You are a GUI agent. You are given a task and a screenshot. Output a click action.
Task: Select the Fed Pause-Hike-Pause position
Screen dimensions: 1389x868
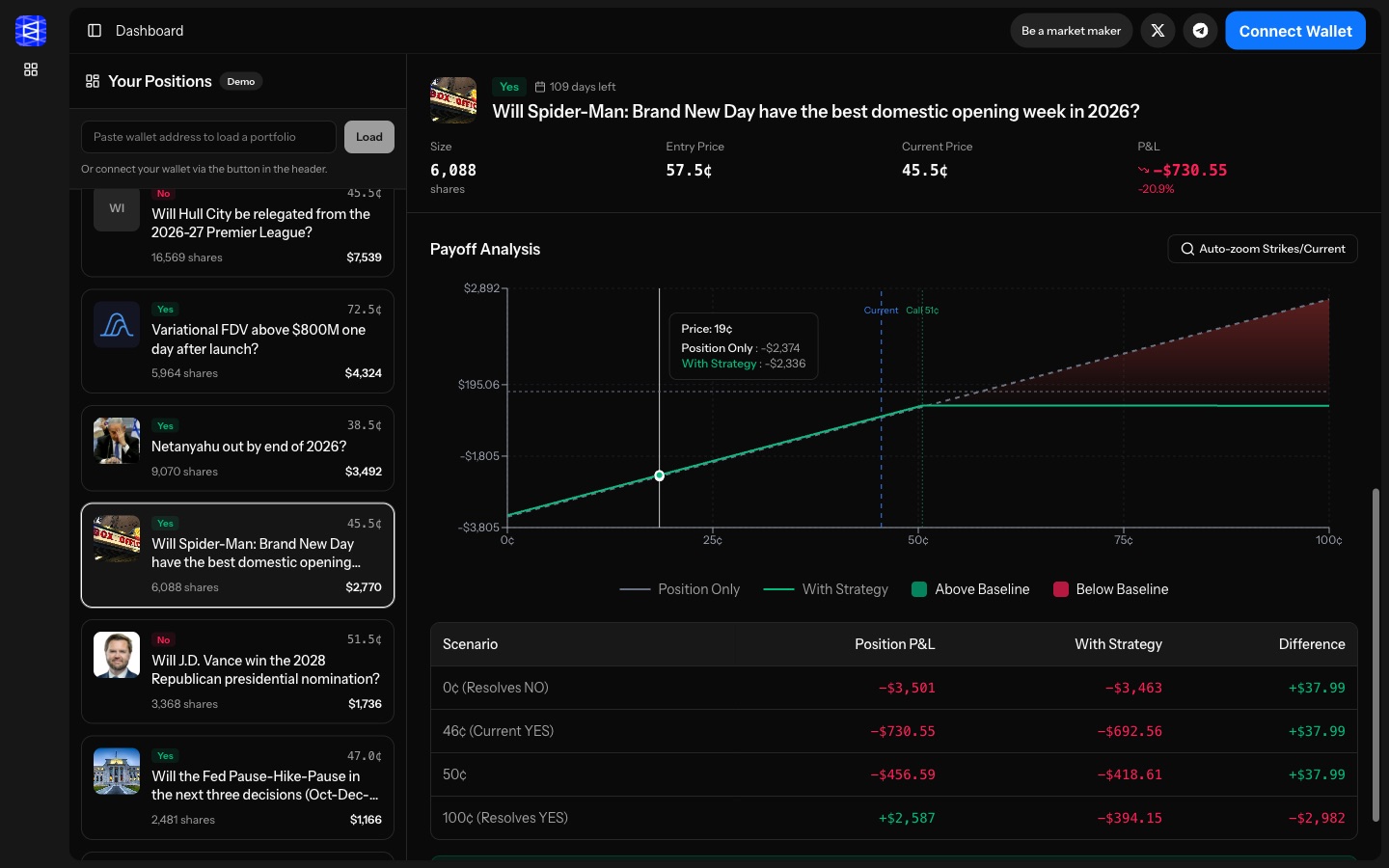pyautogui.click(x=237, y=788)
